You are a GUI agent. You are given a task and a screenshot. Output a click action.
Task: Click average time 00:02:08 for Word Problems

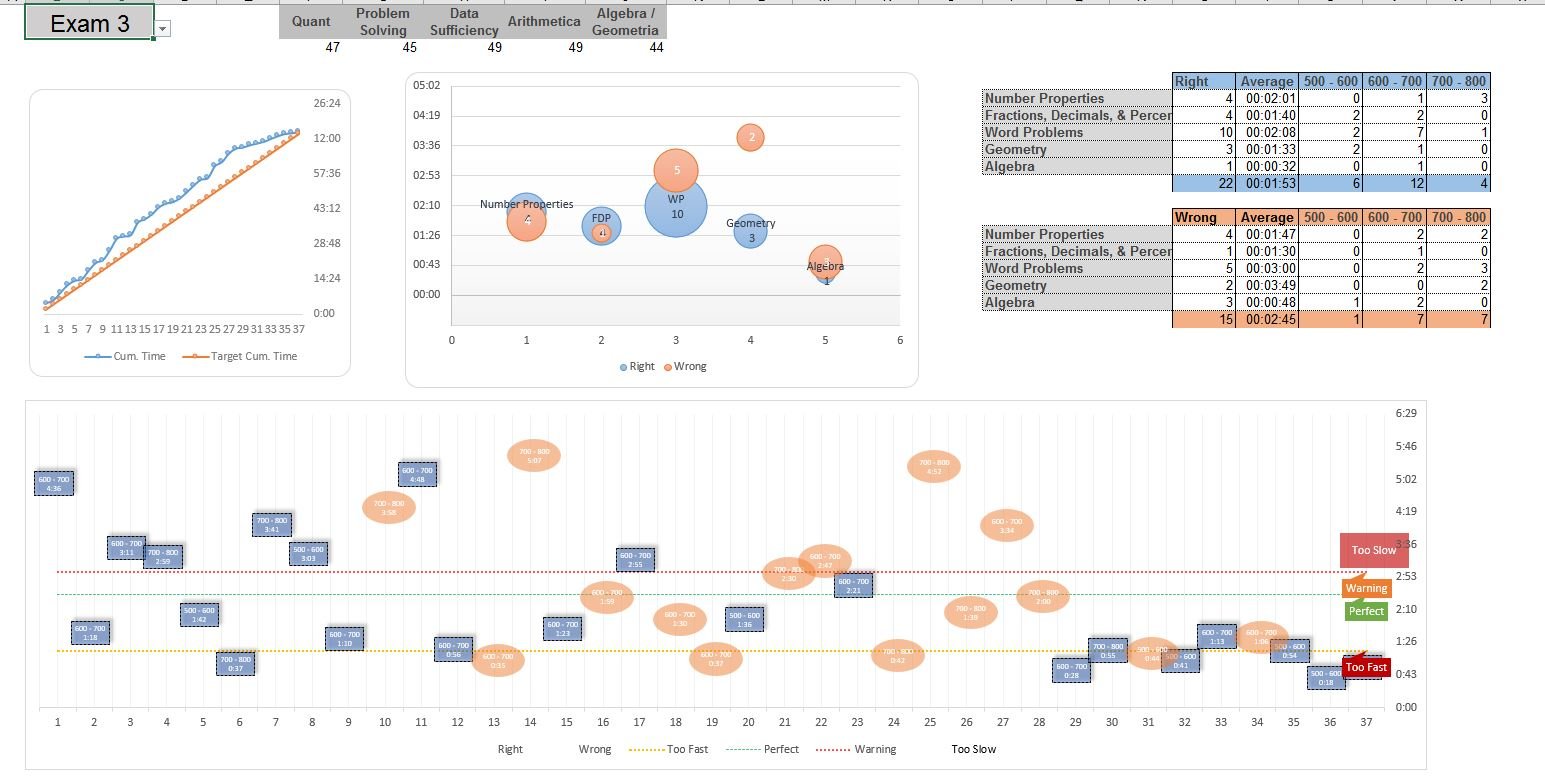coord(1266,132)
